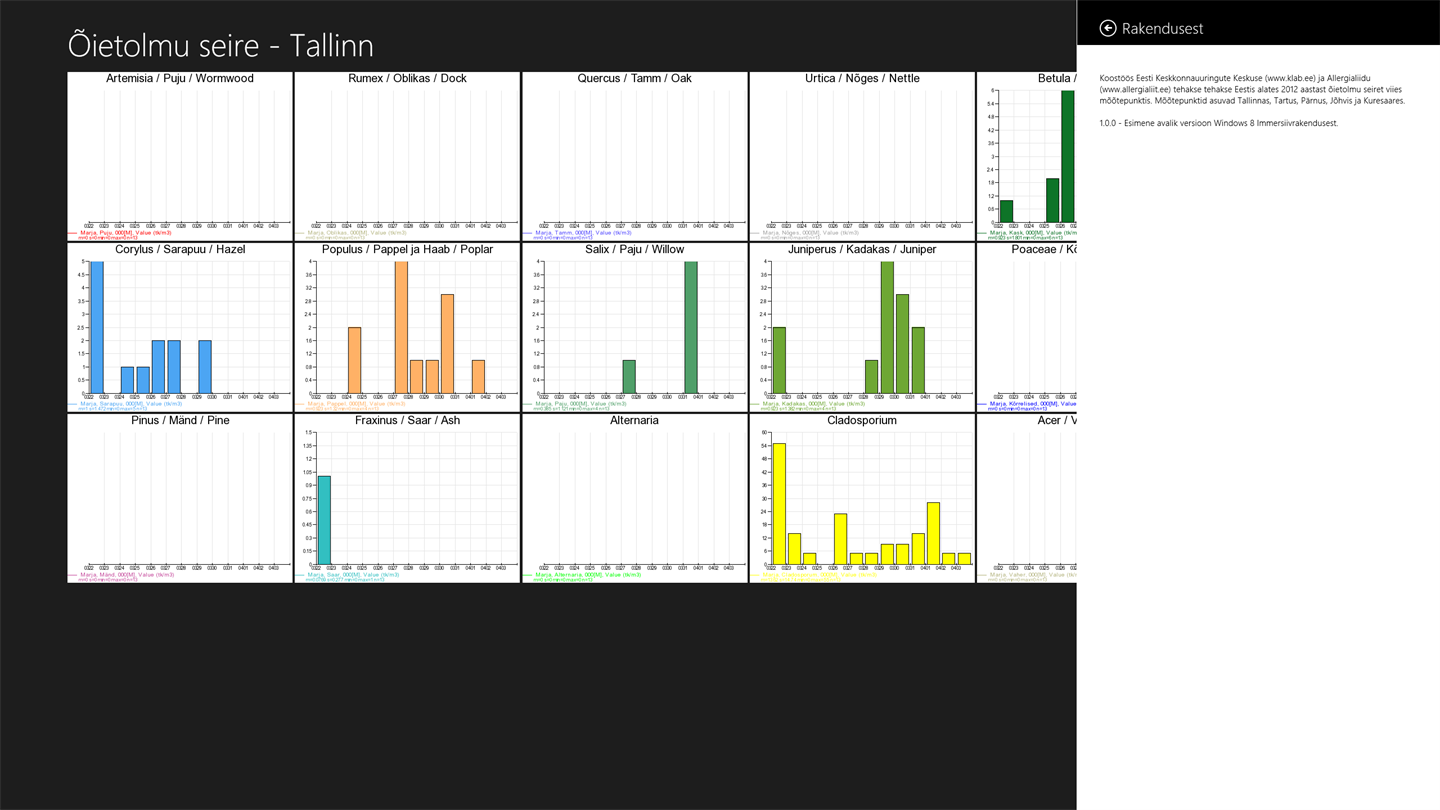Image resolution: width=1440 pixels, height=810 pixels.
Task: Click the back arrow beside Rakendusest
Action: (x=1107, y=28)
